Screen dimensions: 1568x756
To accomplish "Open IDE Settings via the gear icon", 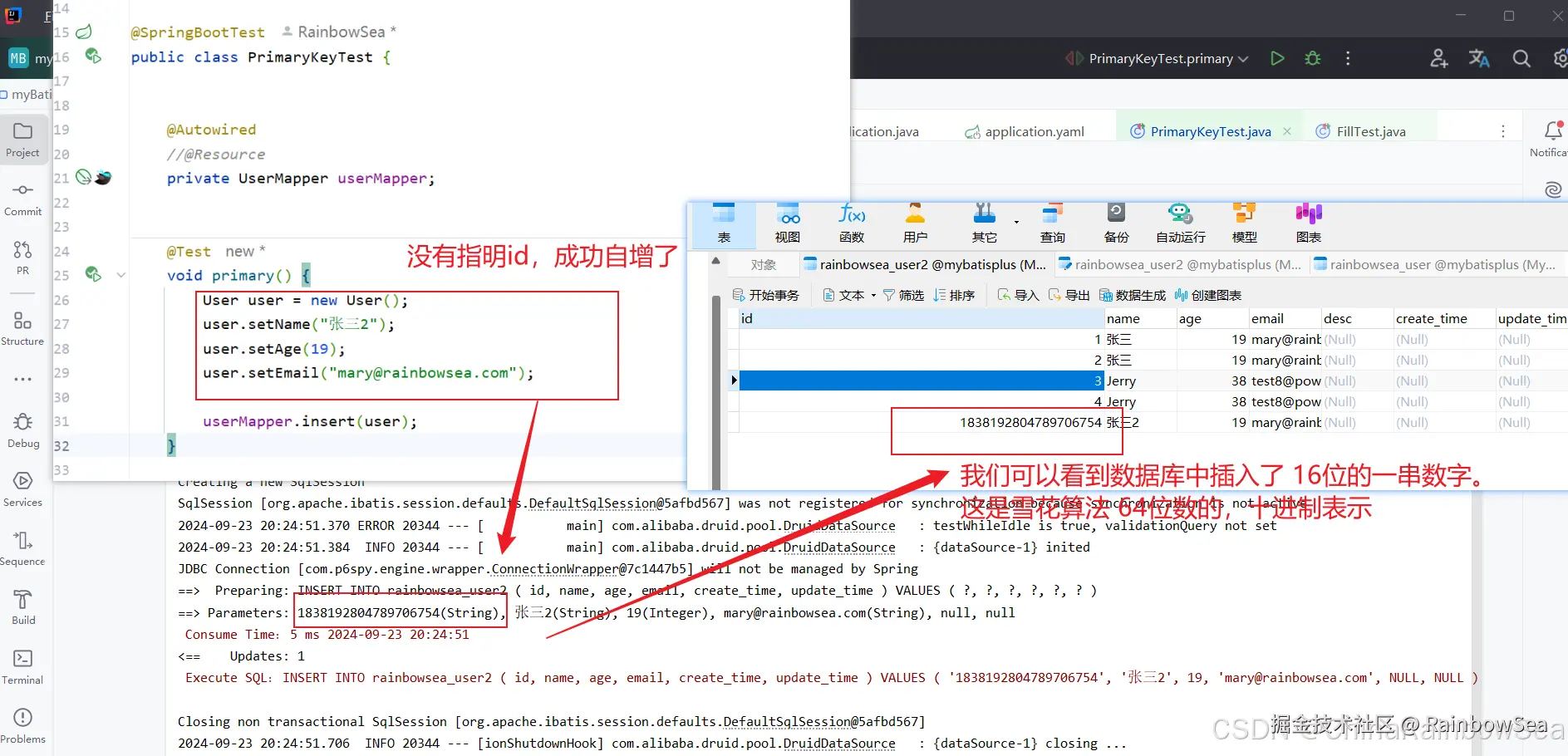I will (1561, 58).
